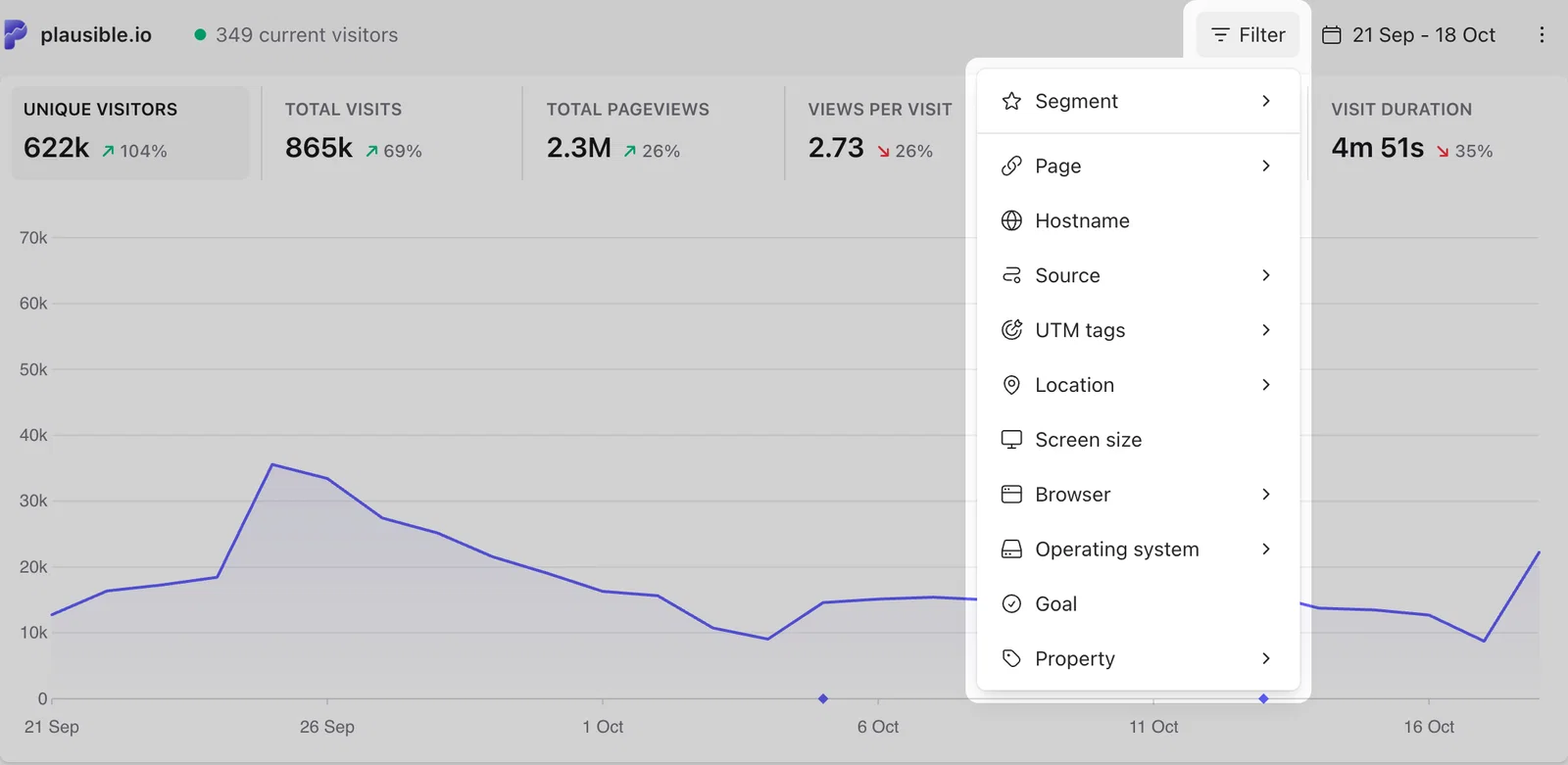Click the globe icon next to Hostname
This screenshot has height=765, width=1568.
coord(1011,220)
